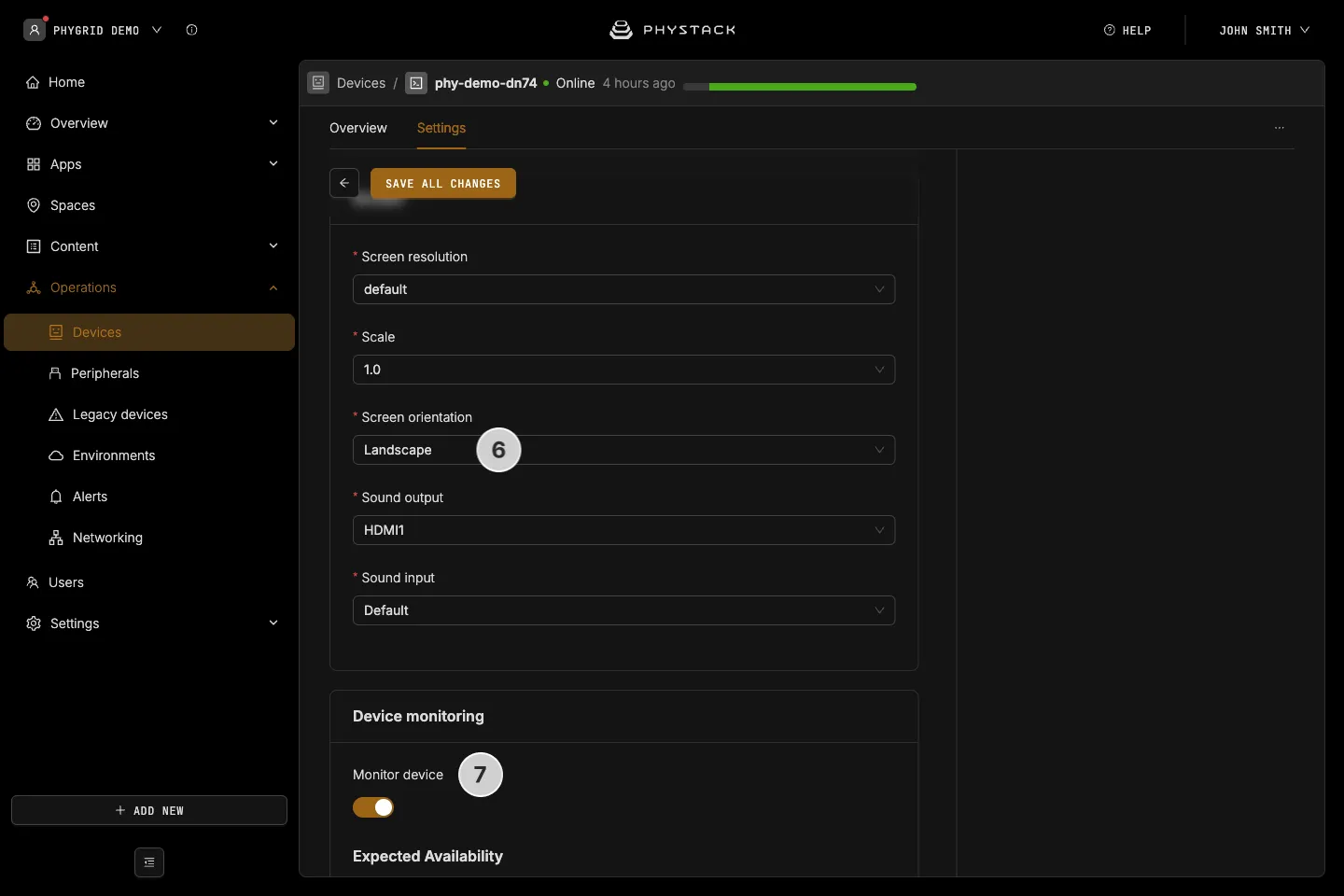Click the Home house icon in sidebar

33,82
